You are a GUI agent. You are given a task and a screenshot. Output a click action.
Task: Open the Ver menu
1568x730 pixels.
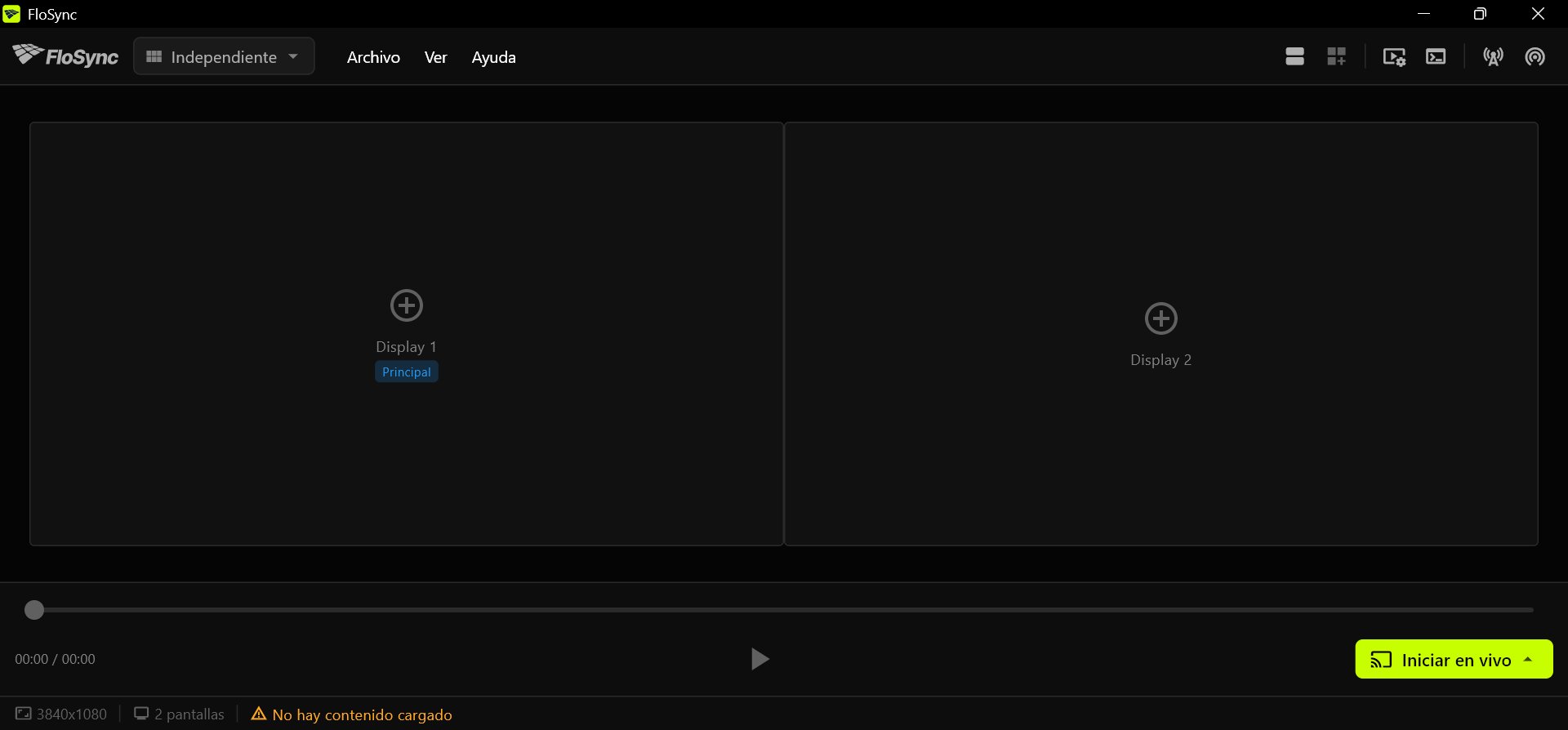pos(435,57)
